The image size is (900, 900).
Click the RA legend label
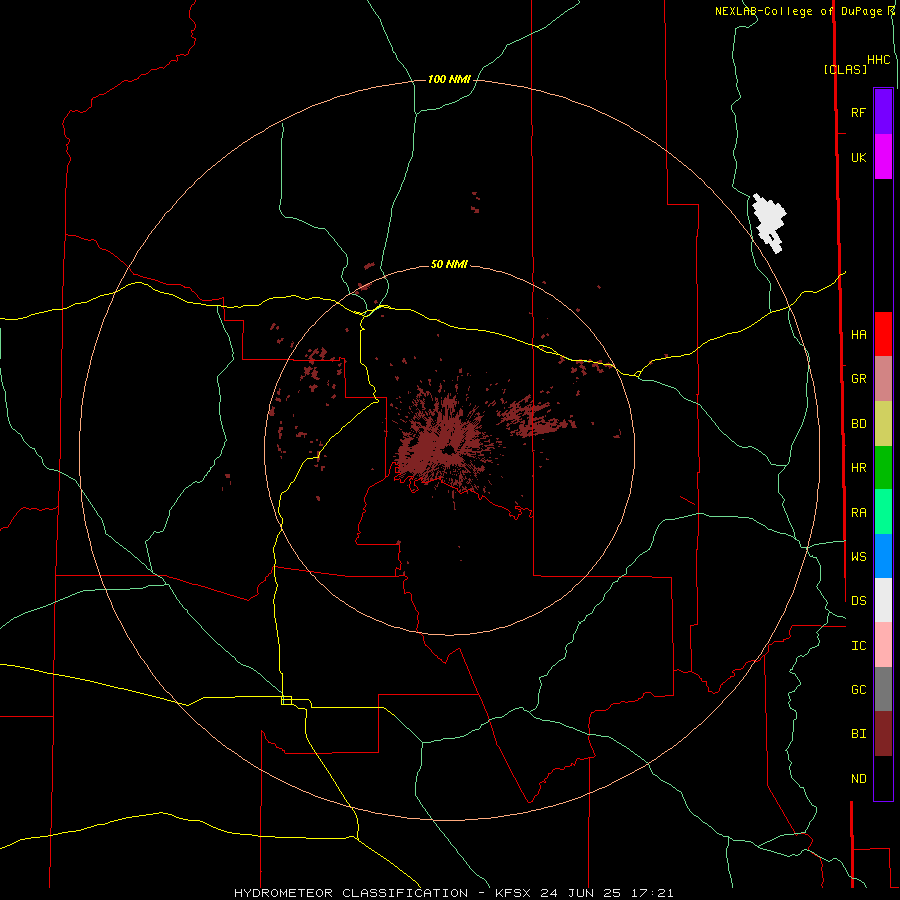pyautogui.click(x=858, y=513)
